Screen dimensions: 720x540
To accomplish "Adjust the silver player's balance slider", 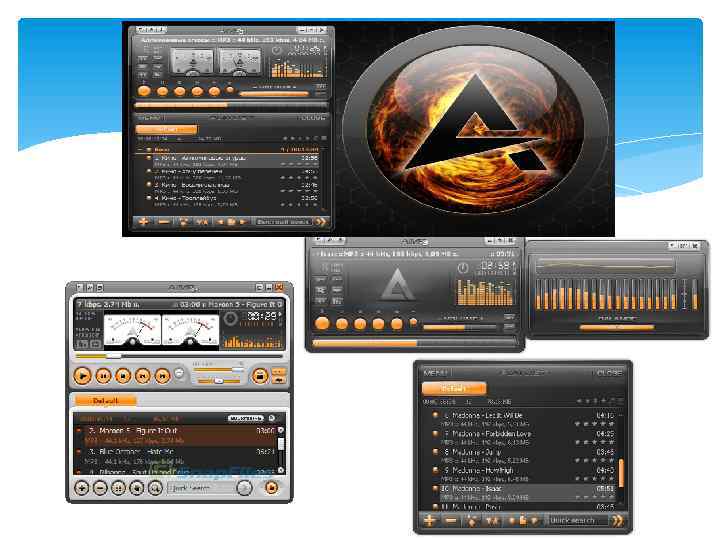I will tap(219, 381).
